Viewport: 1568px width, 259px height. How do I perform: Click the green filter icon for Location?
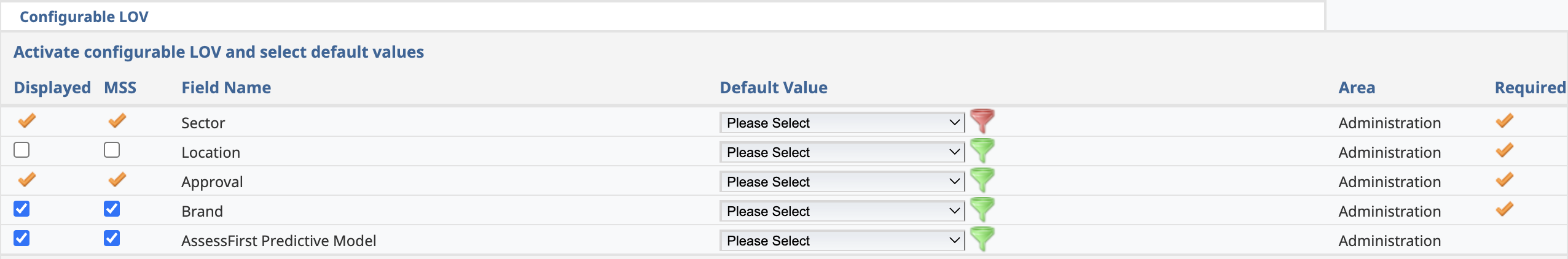pyautogui.click(x=982, y=150)
